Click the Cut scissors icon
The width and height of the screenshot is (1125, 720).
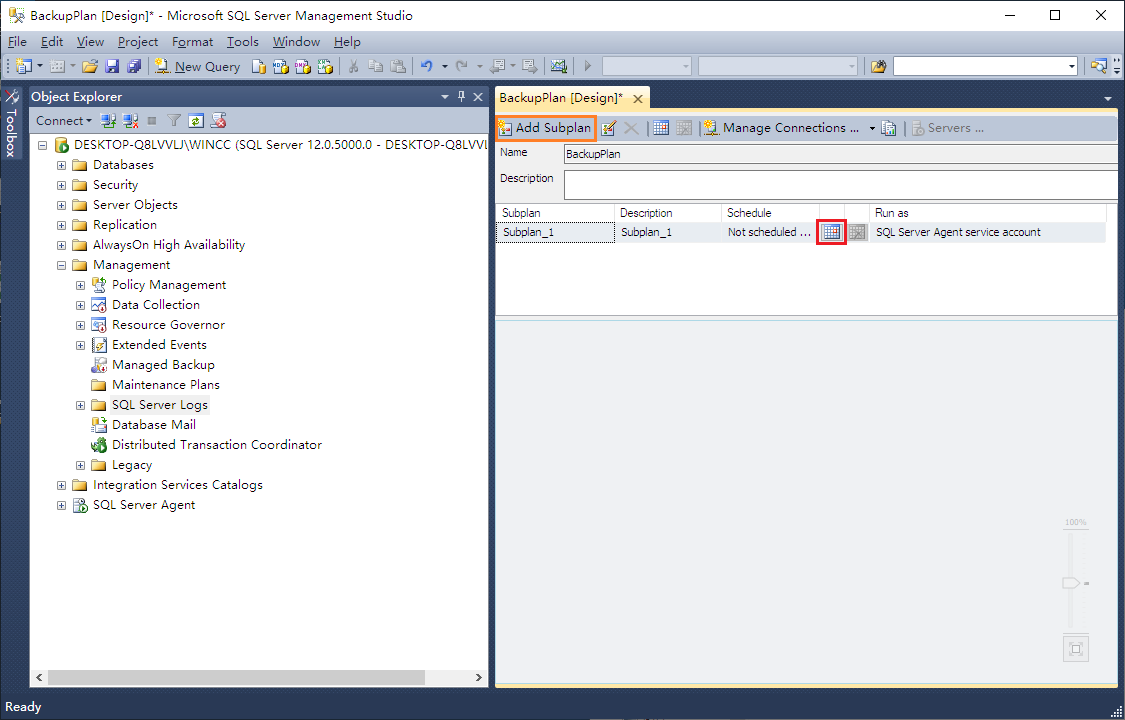[353, 67]
